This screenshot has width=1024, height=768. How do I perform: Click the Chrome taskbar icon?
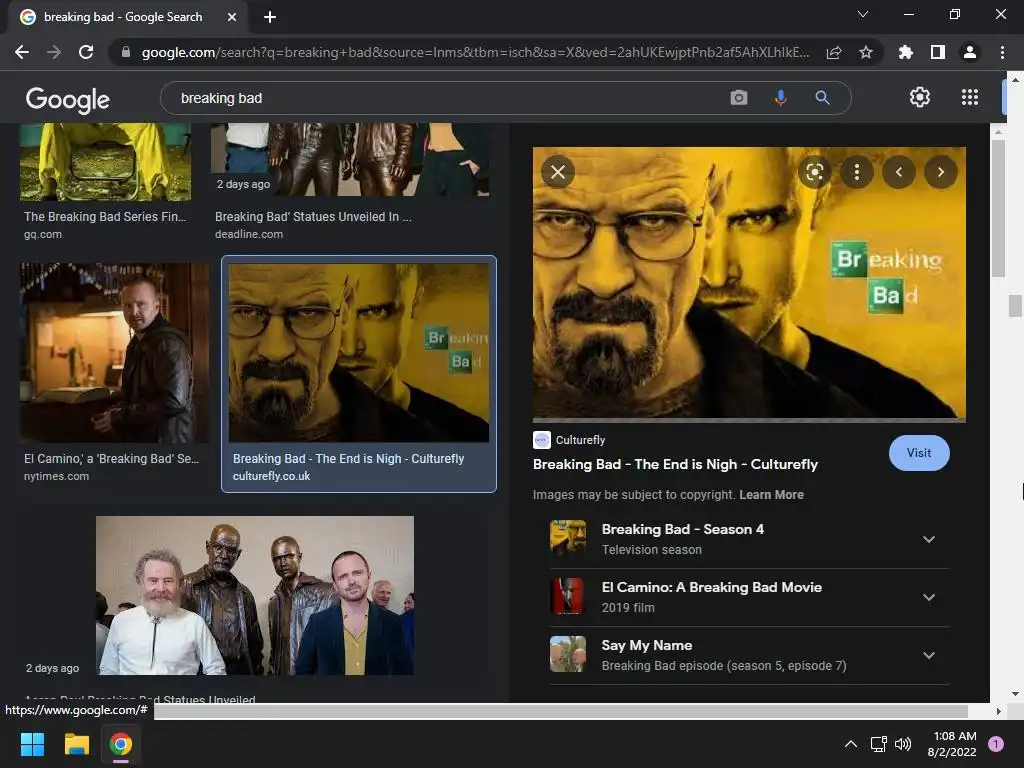click(121, 744)
